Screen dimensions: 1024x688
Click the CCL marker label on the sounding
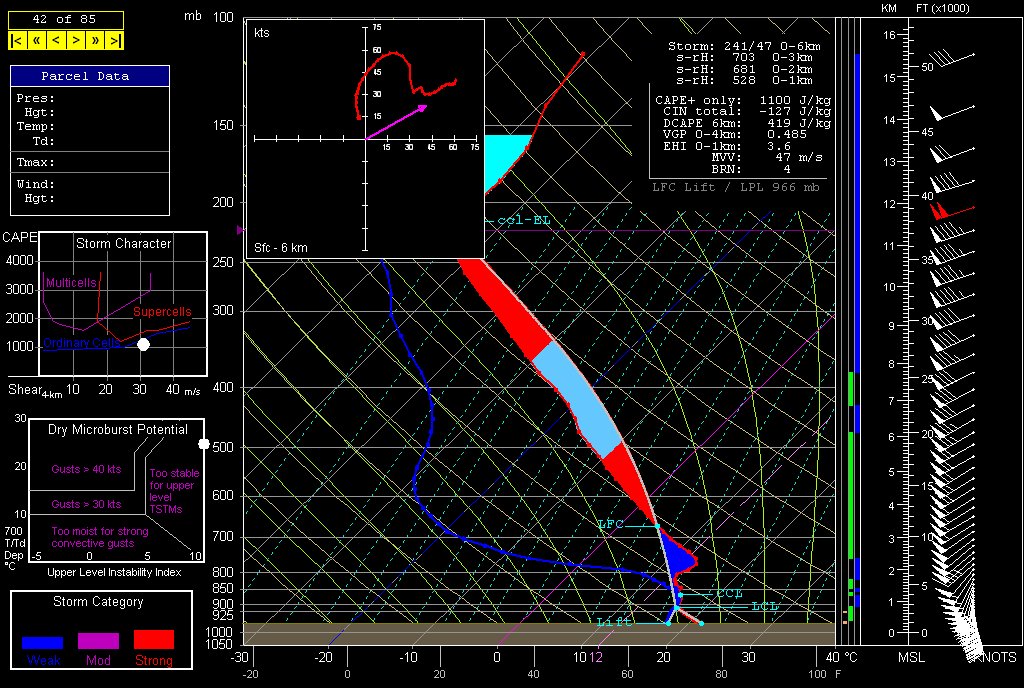[729, 594]
